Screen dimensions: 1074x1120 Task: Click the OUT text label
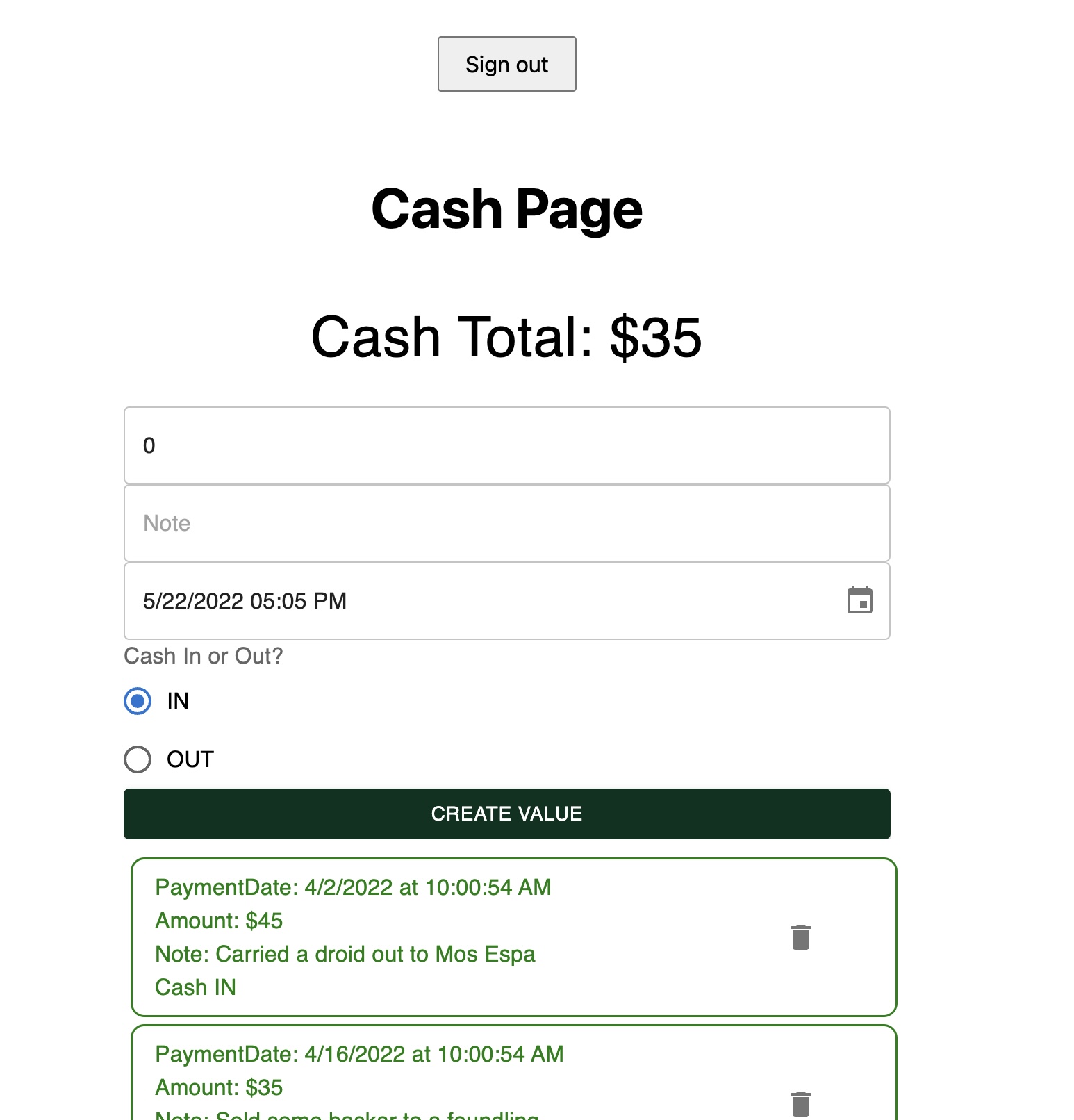point(190,759)
